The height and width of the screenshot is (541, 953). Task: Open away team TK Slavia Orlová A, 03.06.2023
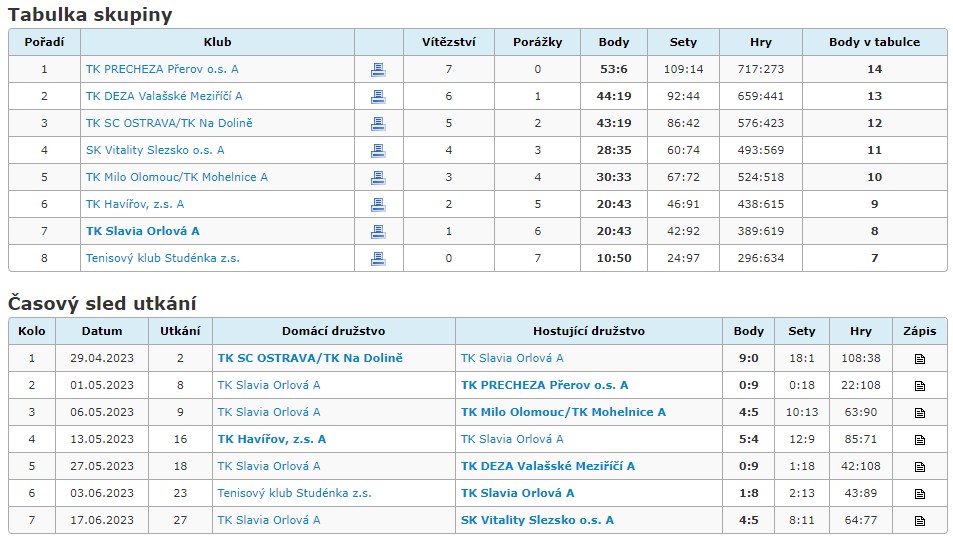coord(517,493)
